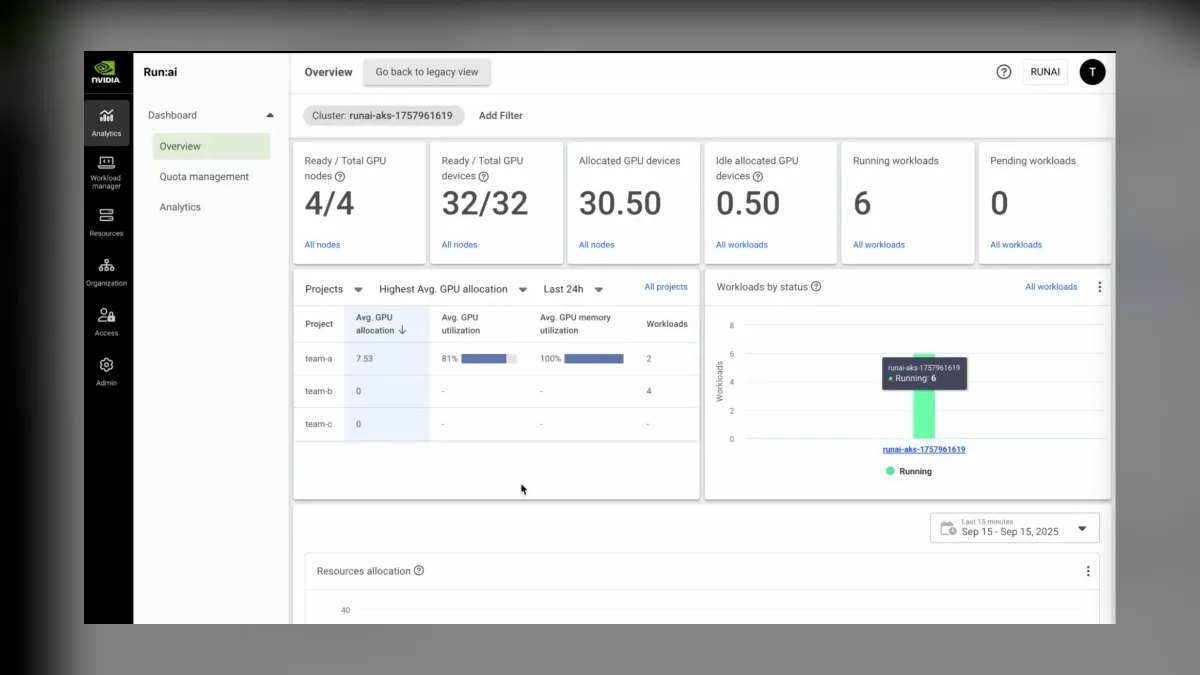Open All nodes link under GPU nodes
Image resolution: width=1200 pixels, height=675 pixels.
tap(322, 244)
